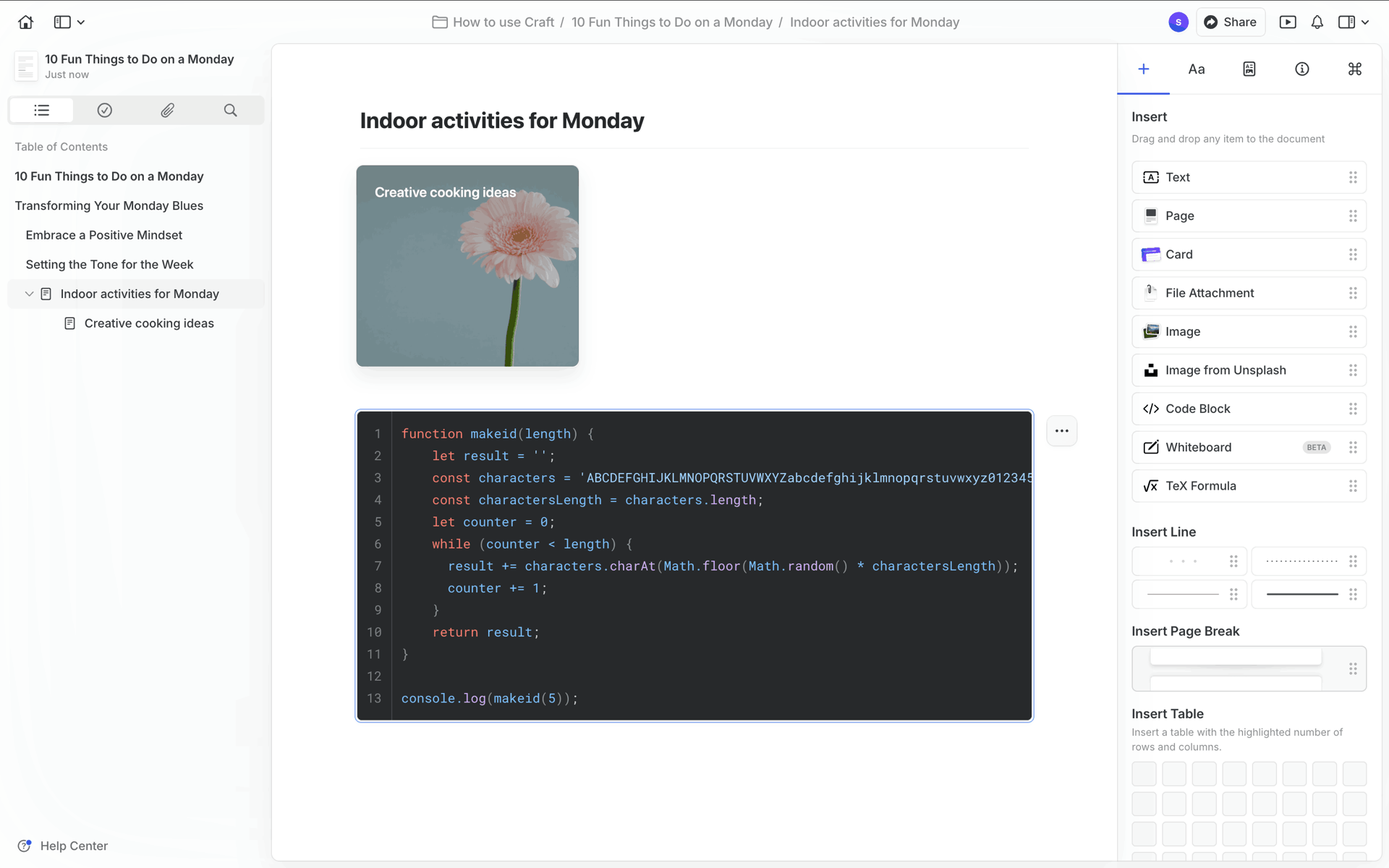Insert the thick solid separator line

click(1308, 595)
